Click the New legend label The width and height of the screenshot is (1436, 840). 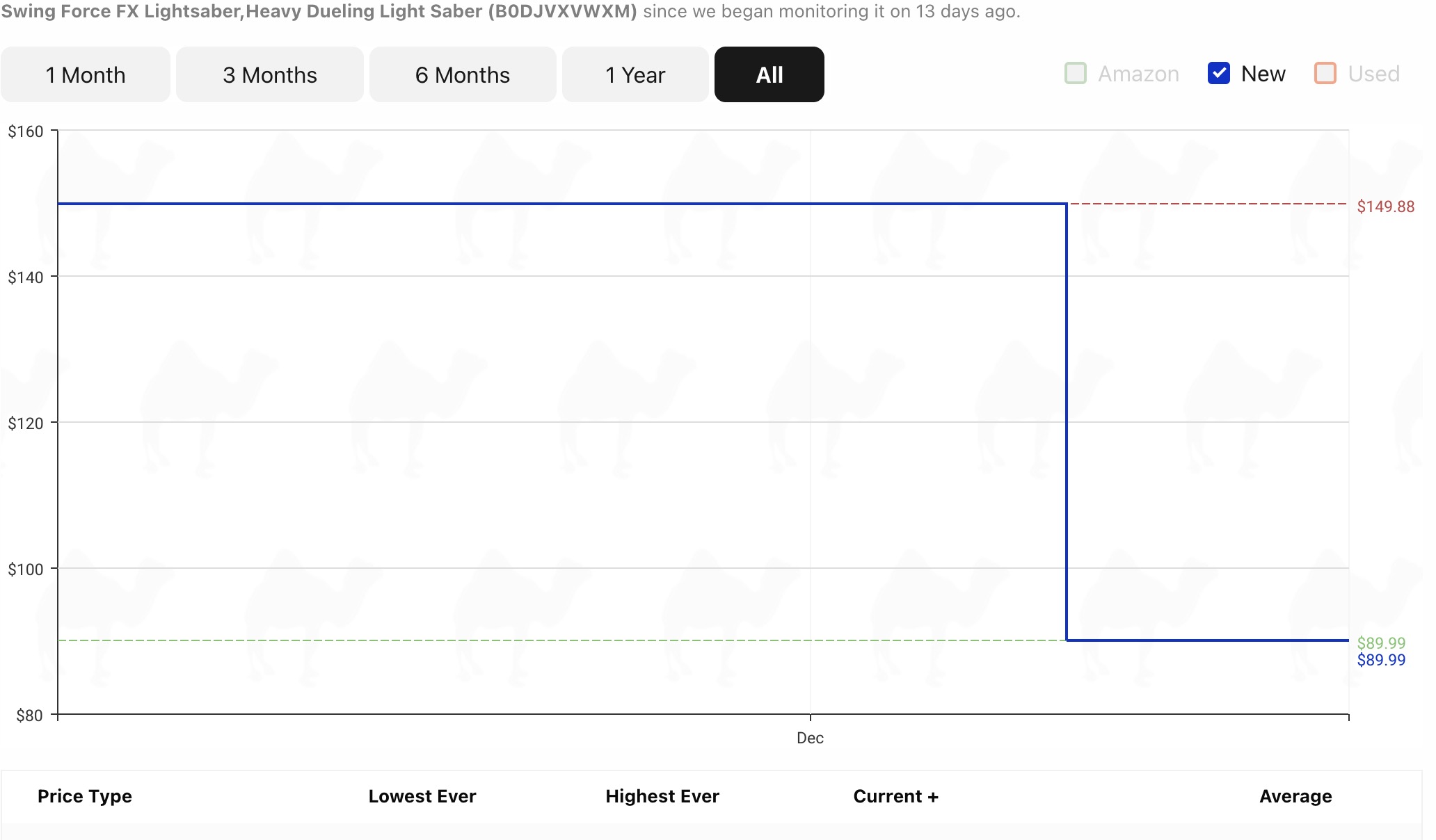1263,74
